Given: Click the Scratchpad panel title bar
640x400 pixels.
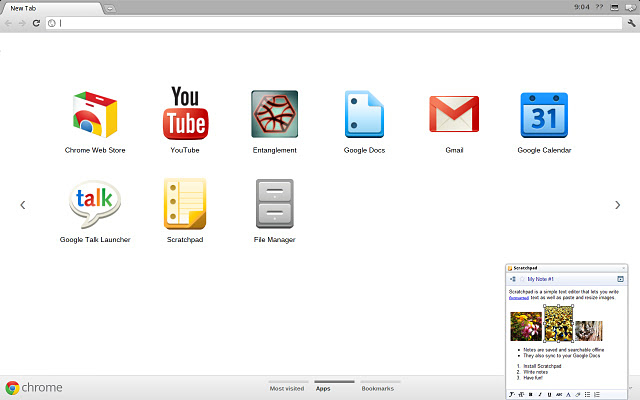Looking at the screenshot, I should 567,268.
